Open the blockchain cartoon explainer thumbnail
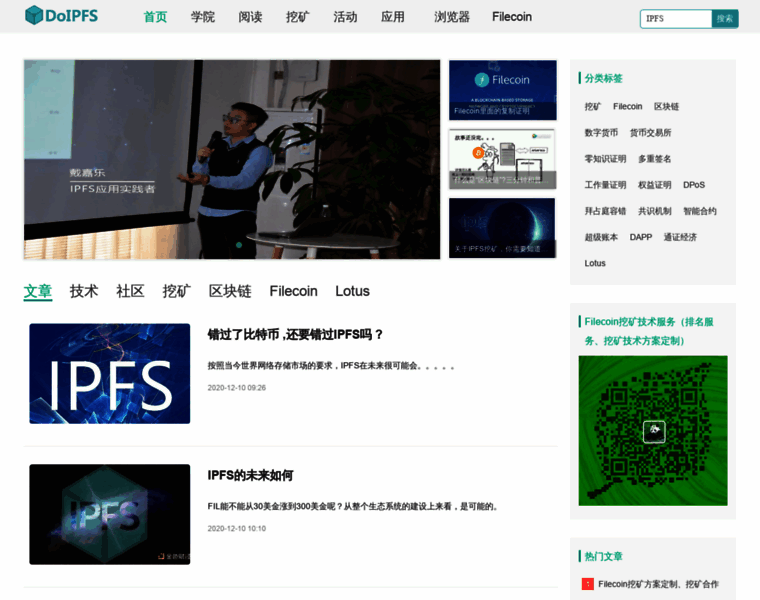This screenshot has height=600, width=760. click(502, 158)
